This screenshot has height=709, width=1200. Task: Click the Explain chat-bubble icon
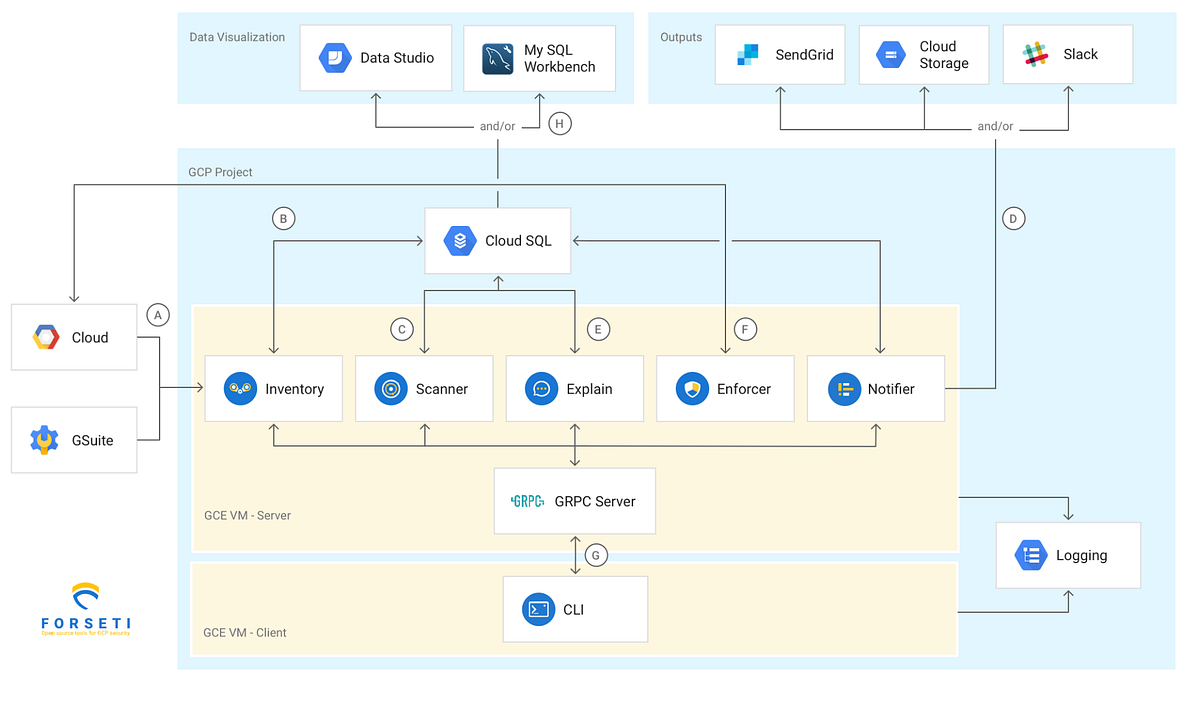tap(541, 388)
